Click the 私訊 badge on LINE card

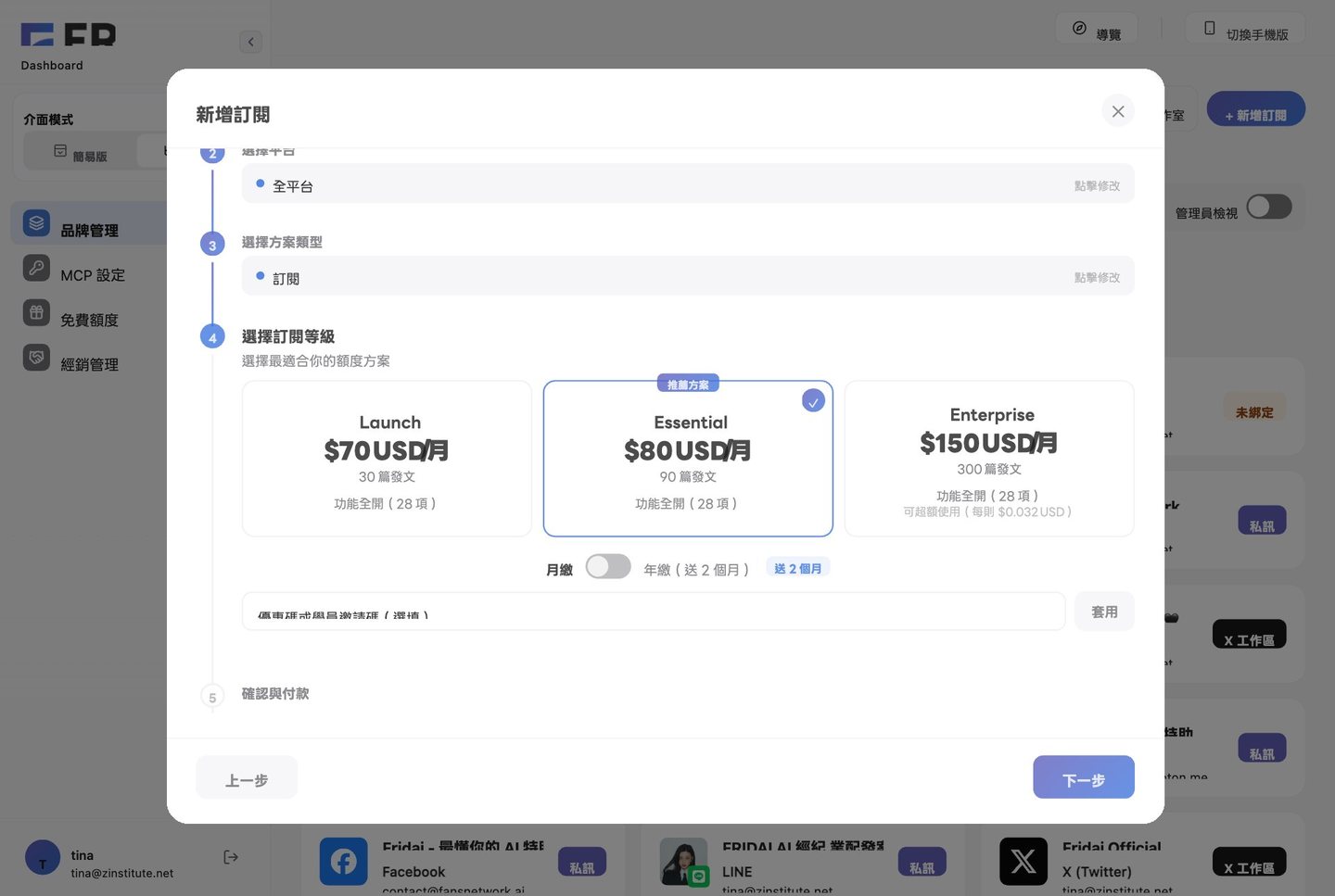tap(922, 863)
